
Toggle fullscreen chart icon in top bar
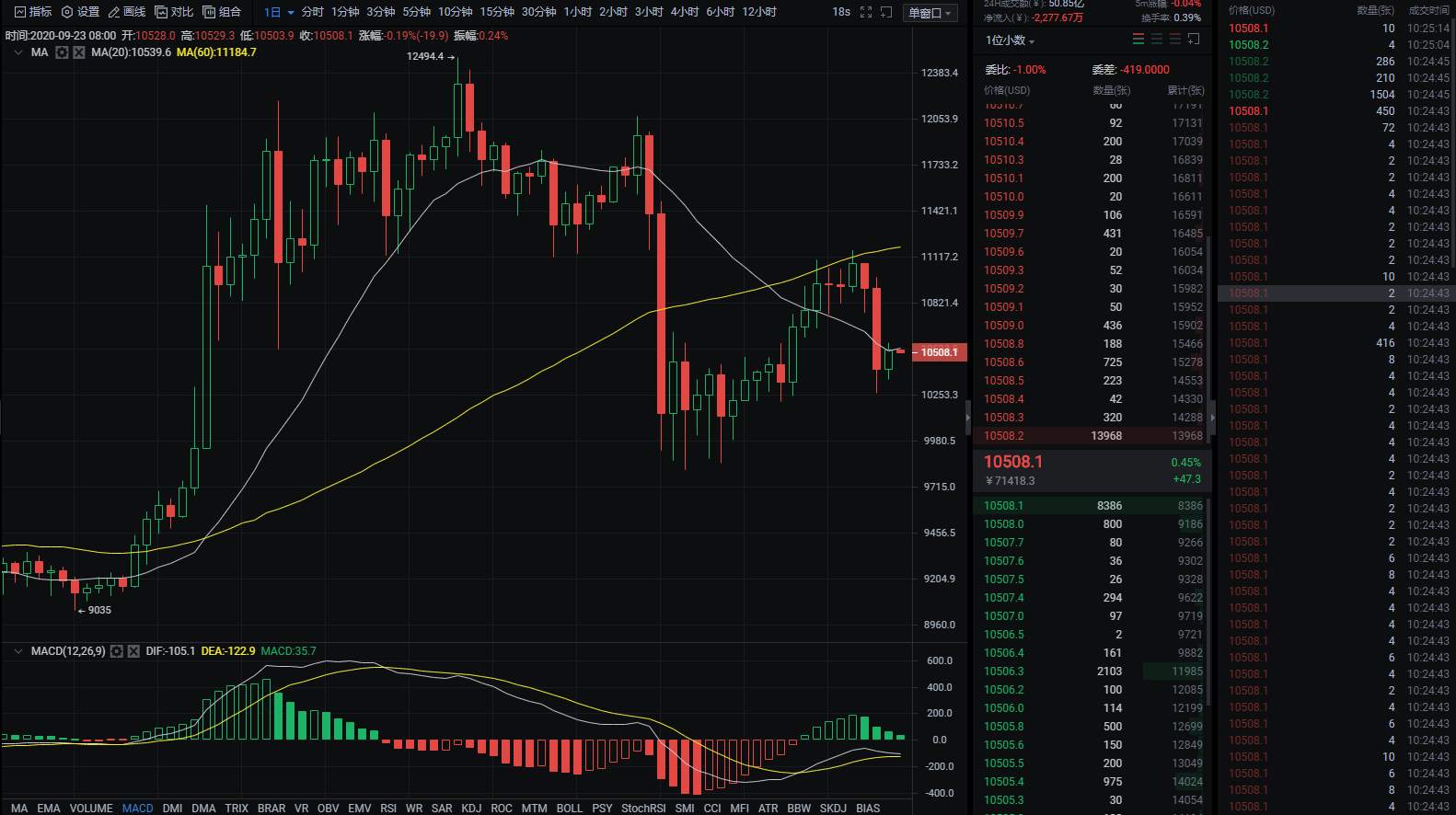pyautogui.click(x=865, y=12)
